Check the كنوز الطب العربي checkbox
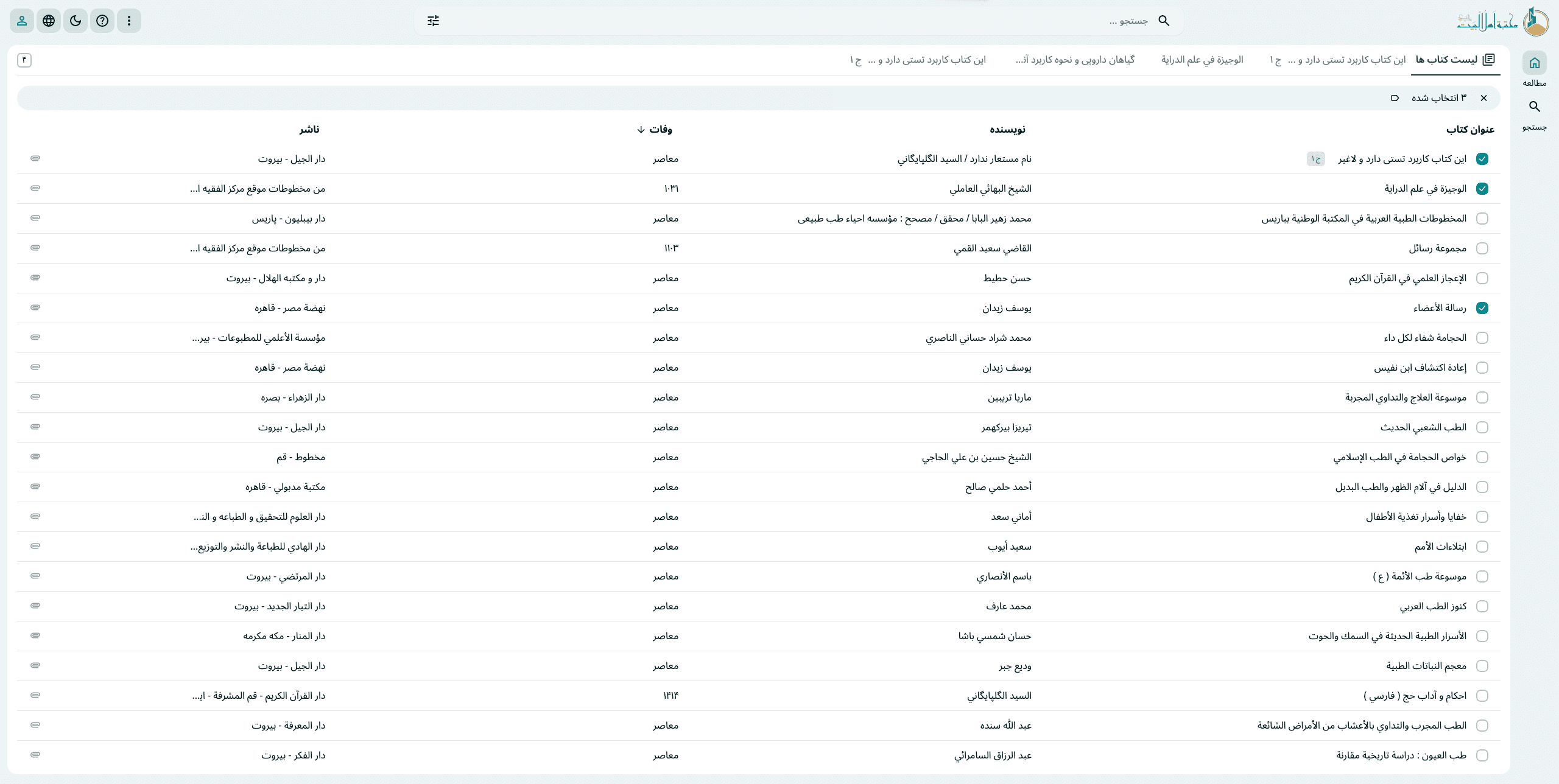Screen dimensions: 1559x784 coord(1482,606)
